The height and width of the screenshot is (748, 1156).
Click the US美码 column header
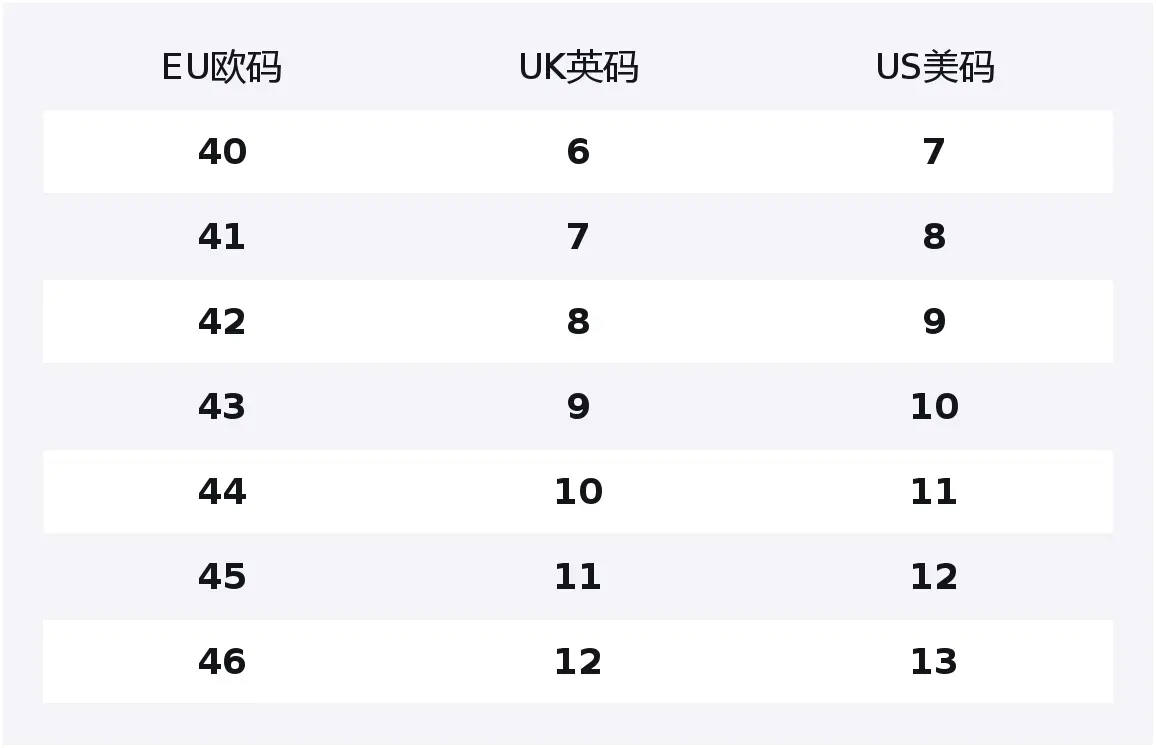pos(935,67)
